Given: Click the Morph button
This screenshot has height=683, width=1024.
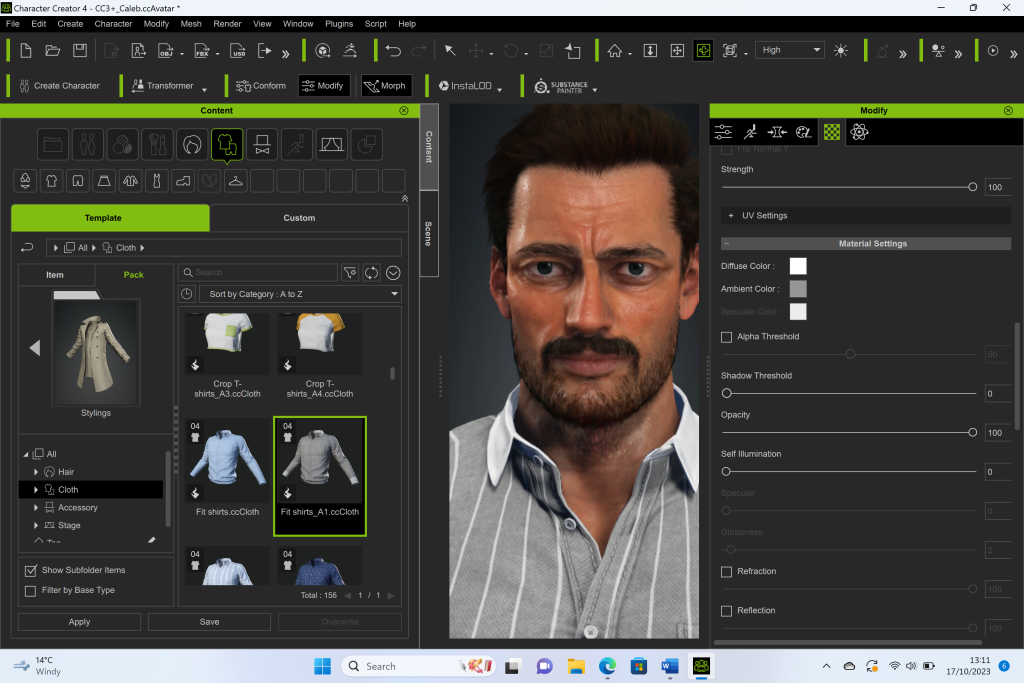Looking at the screenshot, I should pyautogui.click(x=385, y=86).
